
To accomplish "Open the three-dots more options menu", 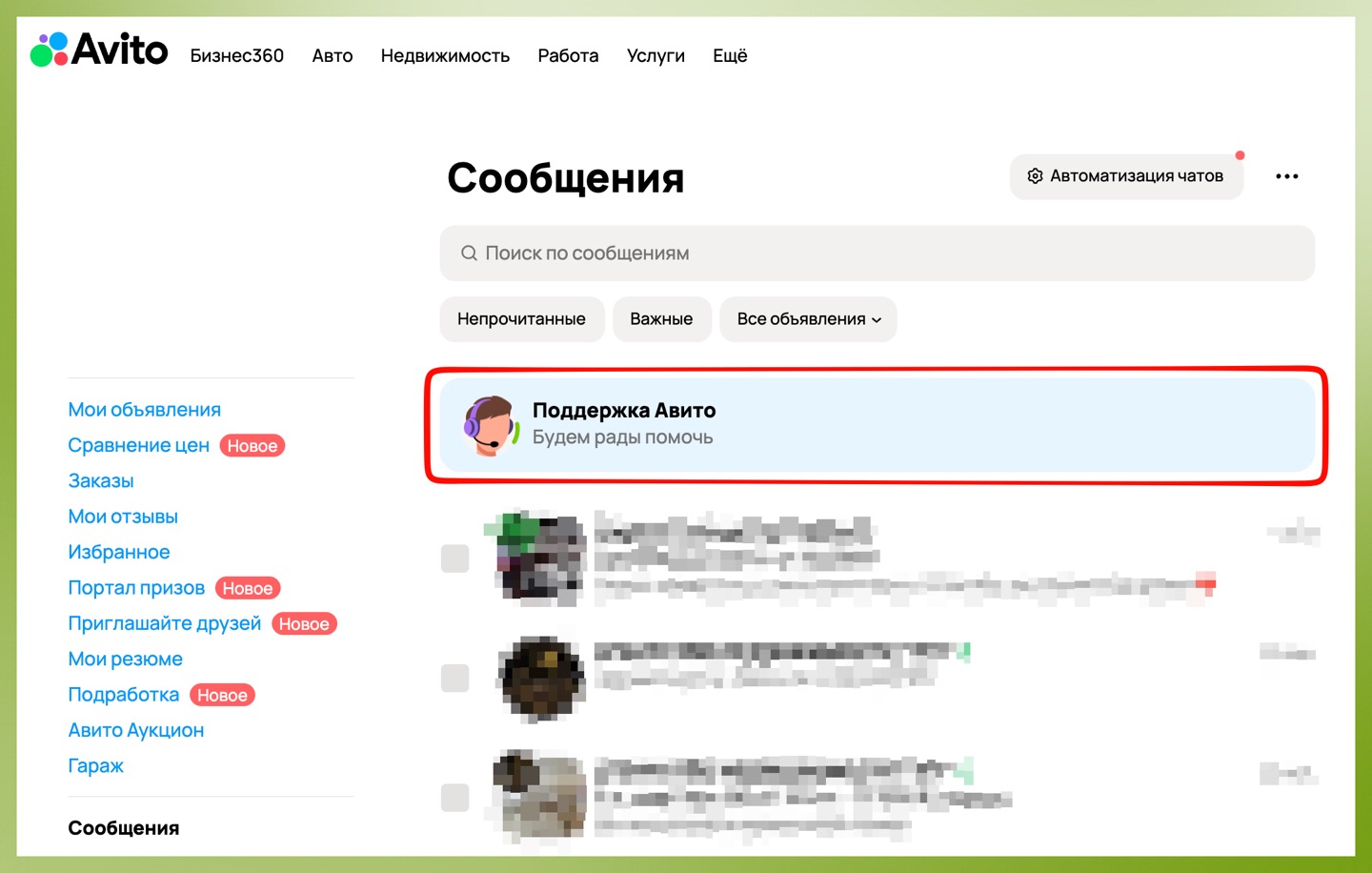I will [x=1287, y=176].
